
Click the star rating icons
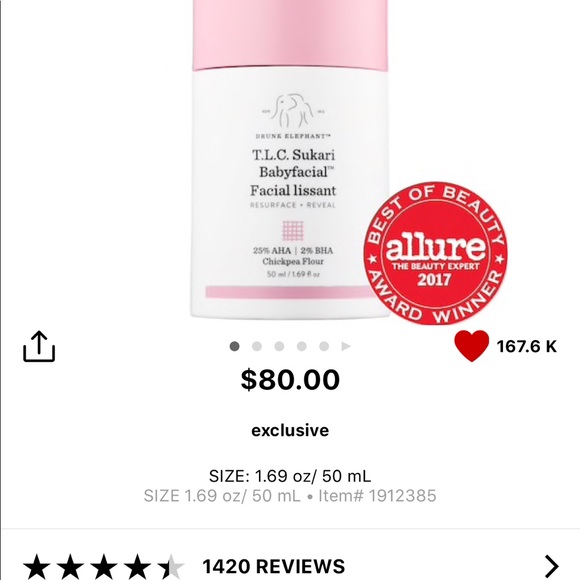pos(103,566)
